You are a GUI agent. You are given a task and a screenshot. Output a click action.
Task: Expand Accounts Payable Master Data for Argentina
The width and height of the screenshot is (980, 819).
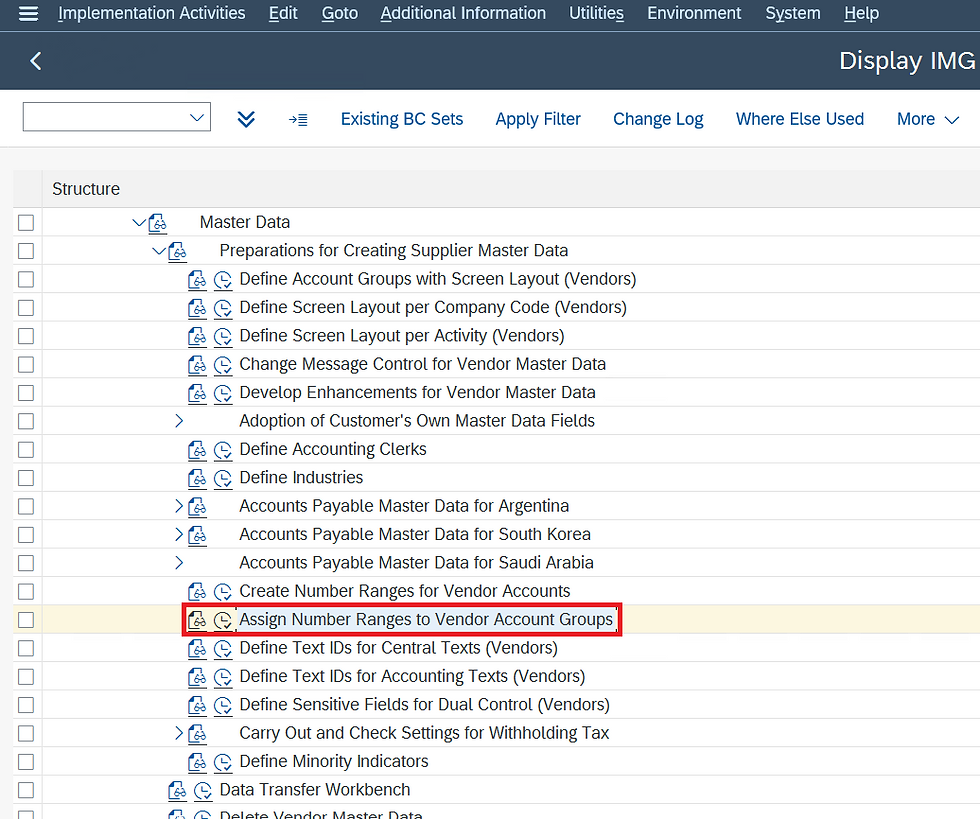pos(179,506)
